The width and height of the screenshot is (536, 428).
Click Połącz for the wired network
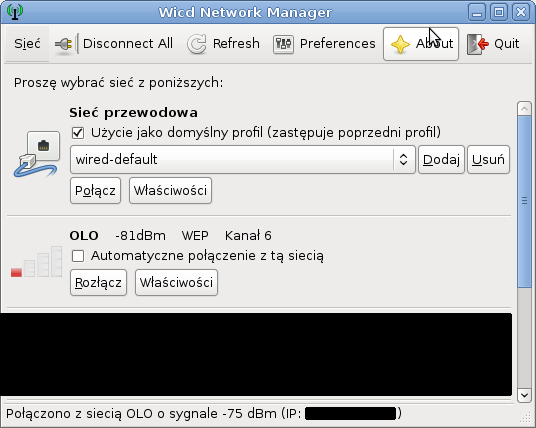tap(95, 190)
